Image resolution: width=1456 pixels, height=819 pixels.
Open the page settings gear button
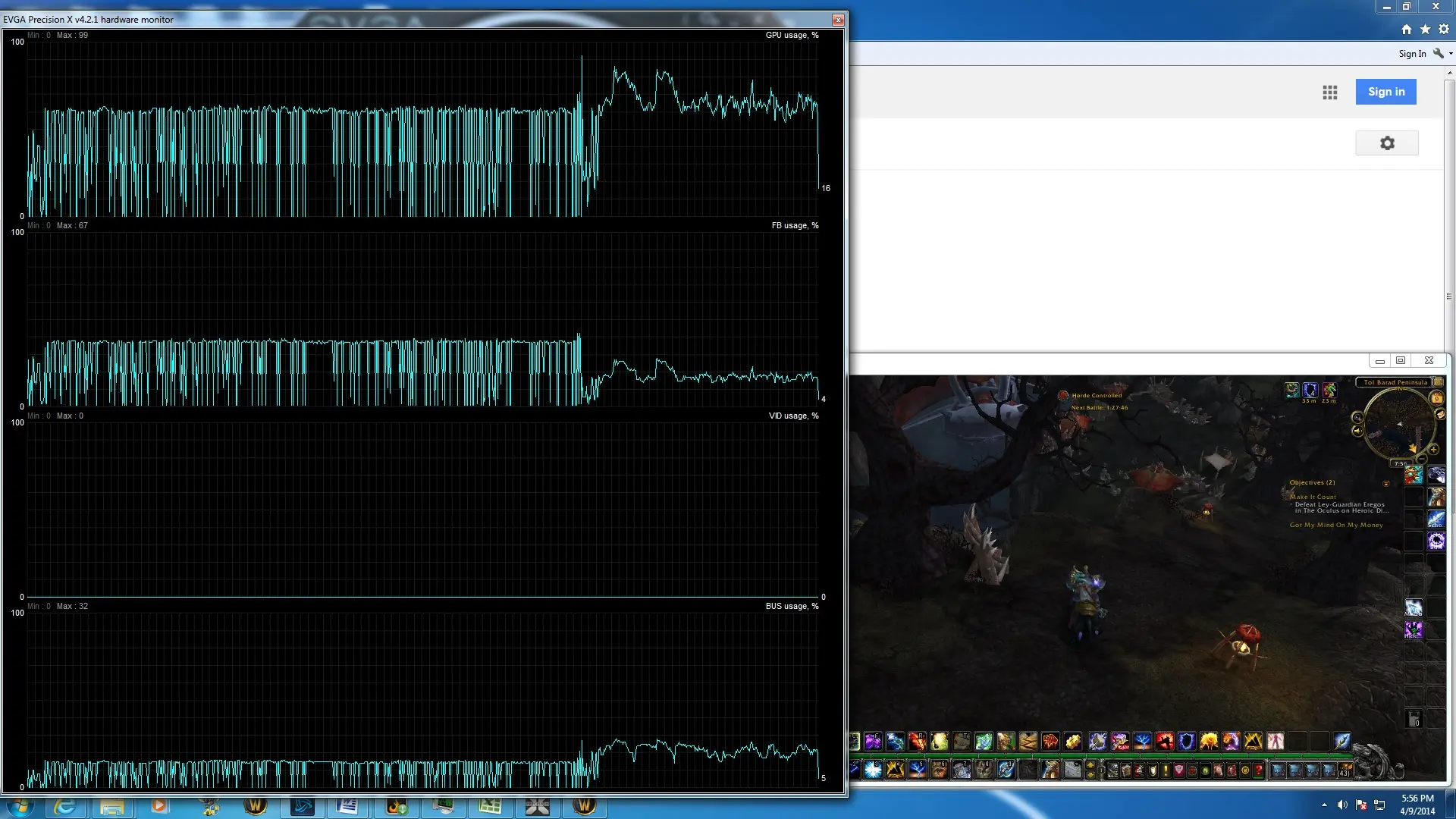tap(1387, 143)
